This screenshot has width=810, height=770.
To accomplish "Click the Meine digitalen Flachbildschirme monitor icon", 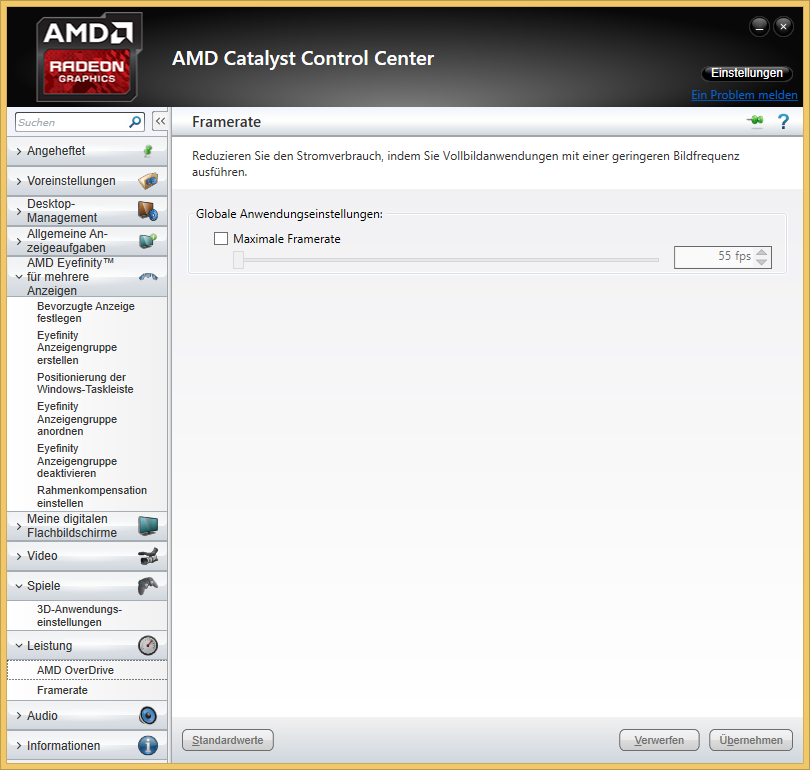I will coord(148,526).
